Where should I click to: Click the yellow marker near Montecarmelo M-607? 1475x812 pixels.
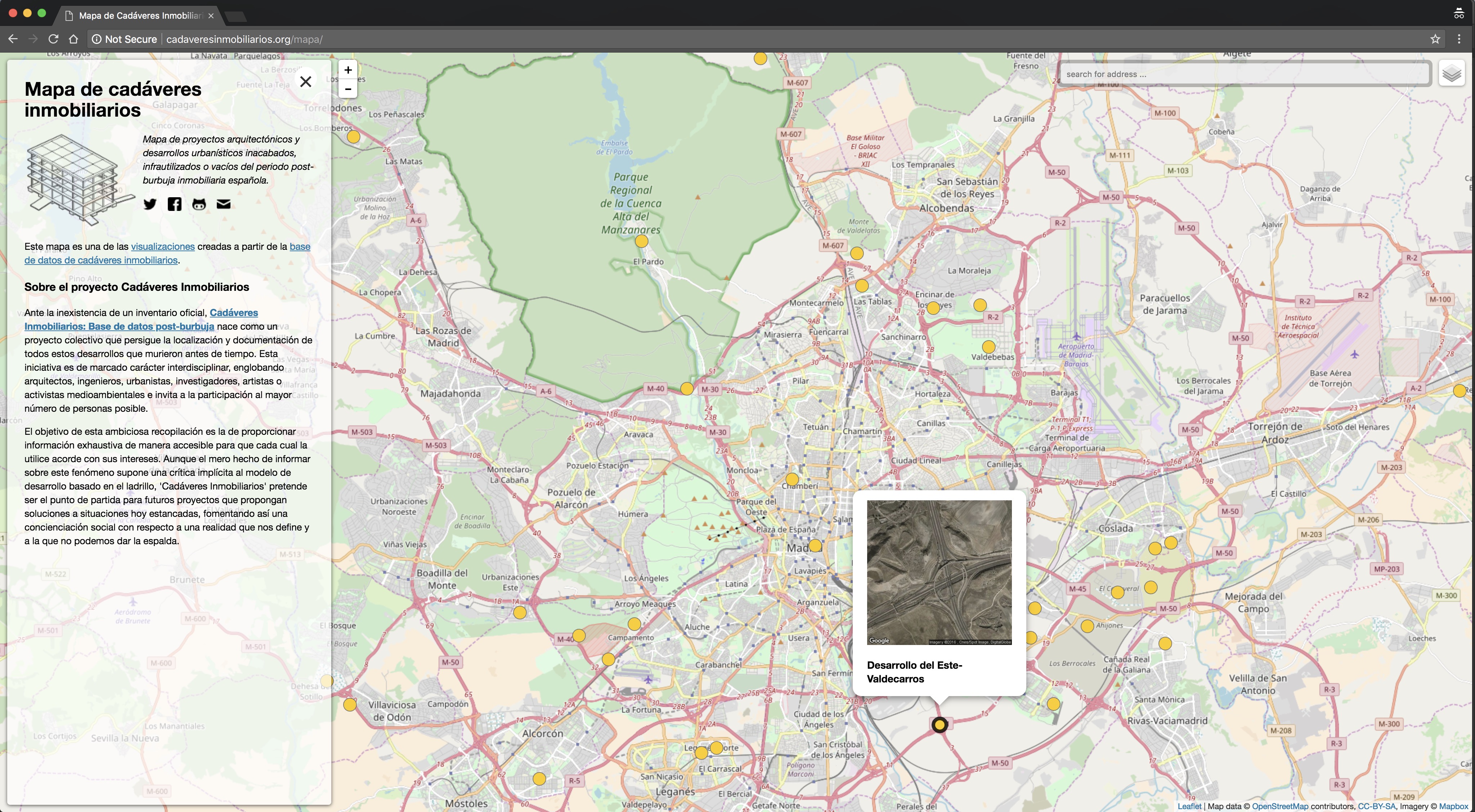[857, 253]
